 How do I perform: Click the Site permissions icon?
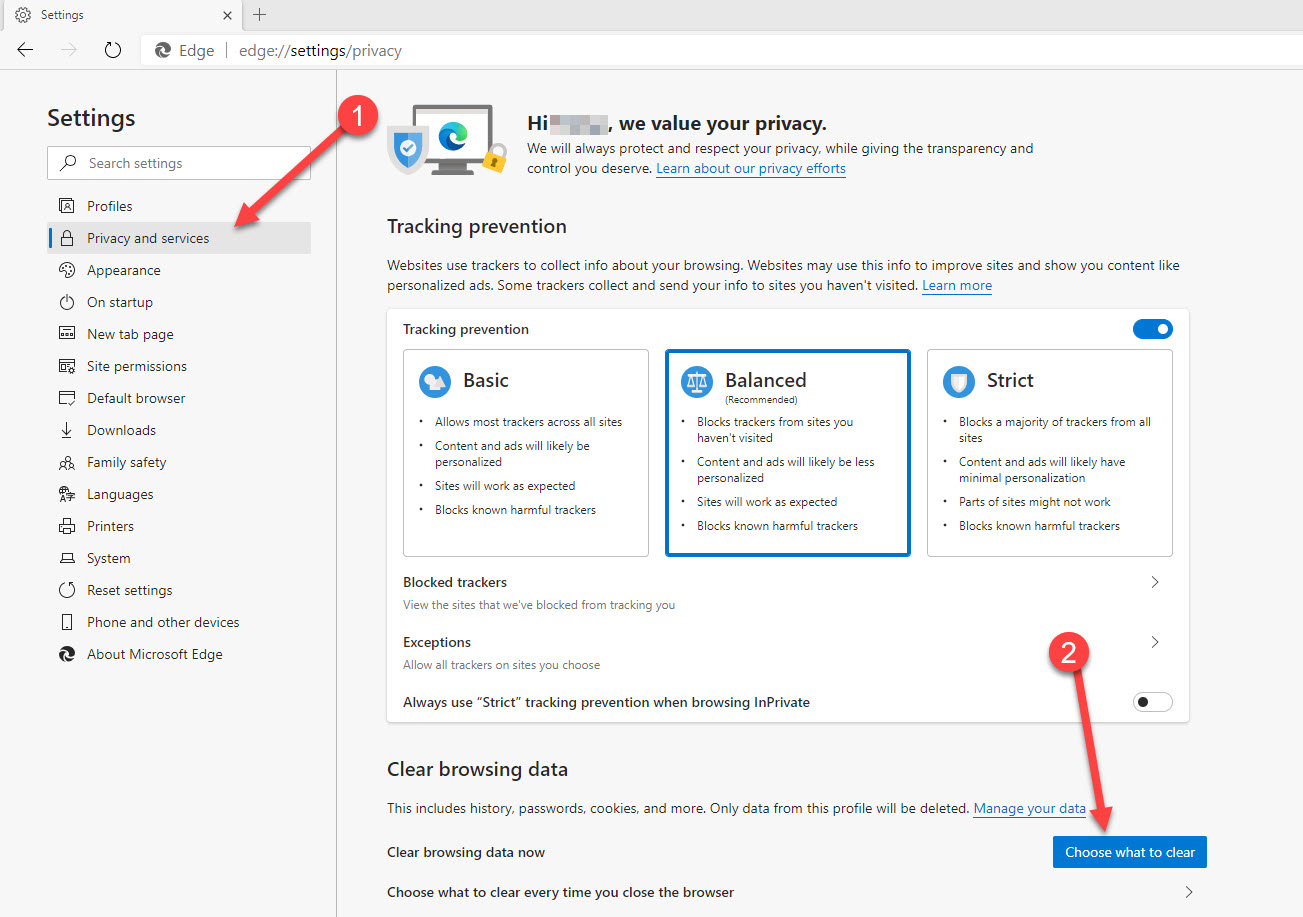(67, 366)
